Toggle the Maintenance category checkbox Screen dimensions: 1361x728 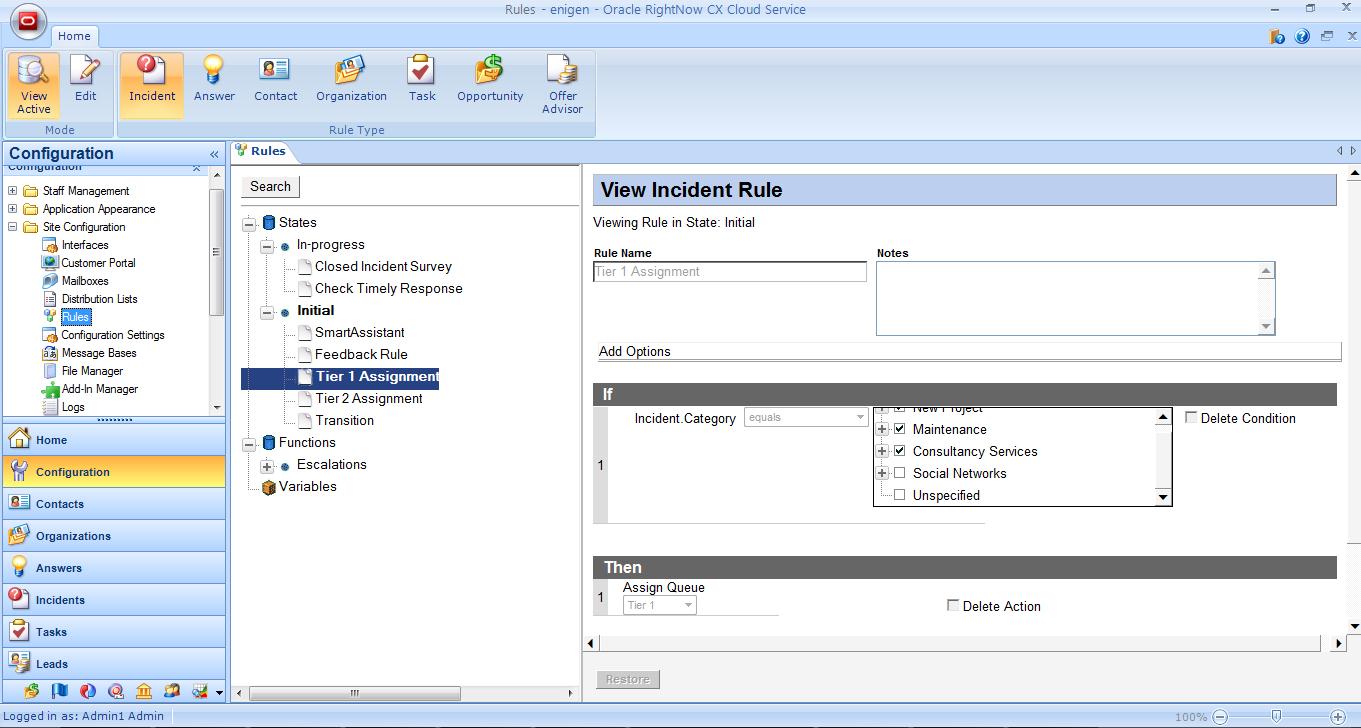[899, 429]
